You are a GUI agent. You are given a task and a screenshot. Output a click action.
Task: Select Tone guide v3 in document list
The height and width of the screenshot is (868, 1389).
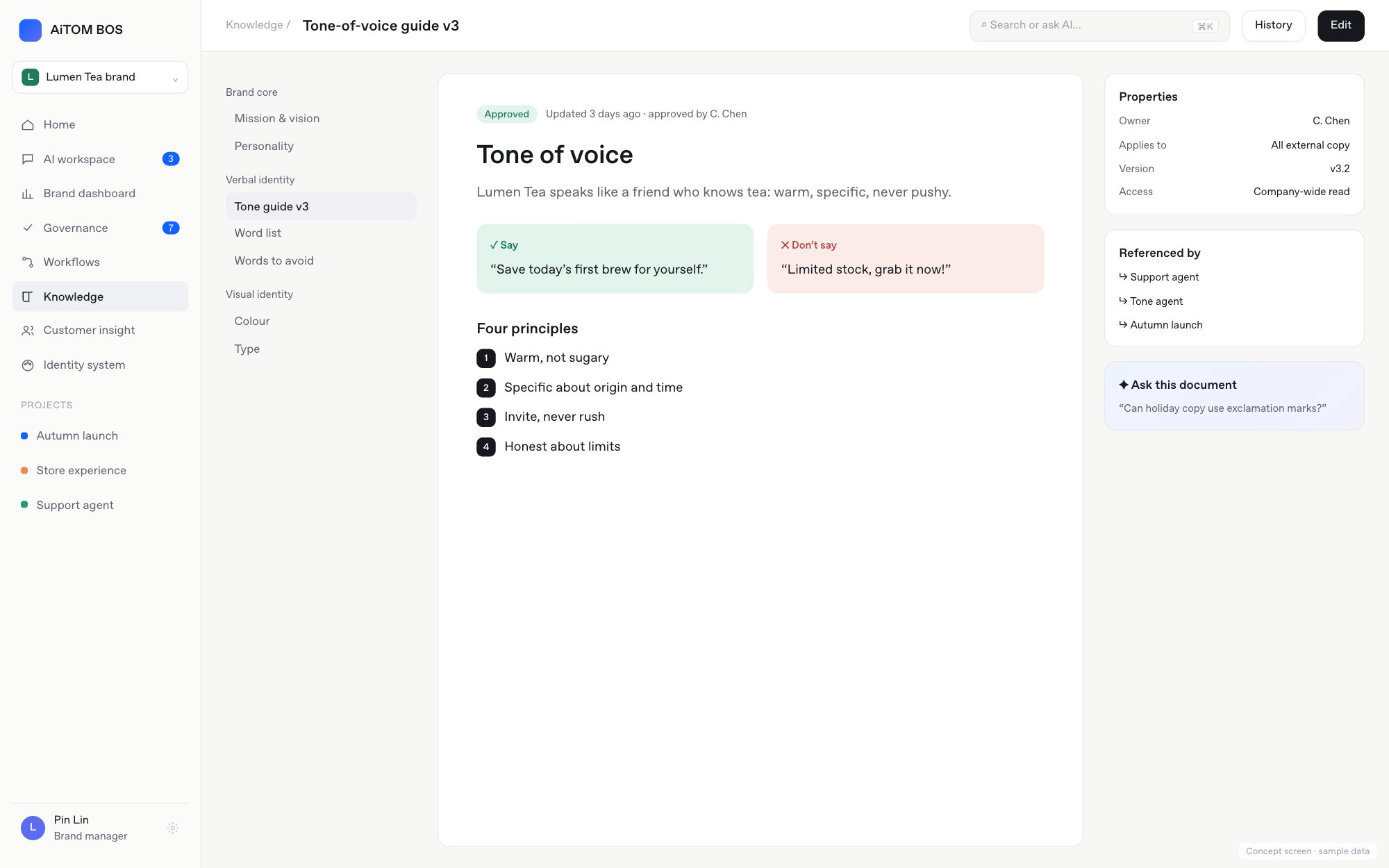321,206
